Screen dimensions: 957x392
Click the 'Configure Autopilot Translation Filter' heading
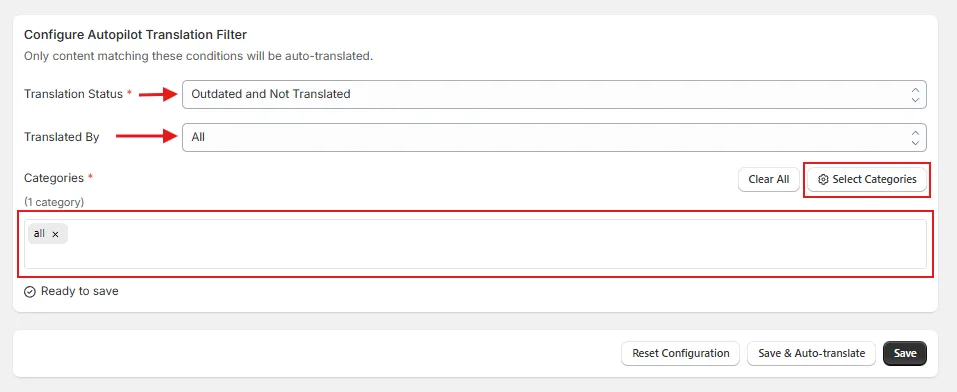point(135,35)
